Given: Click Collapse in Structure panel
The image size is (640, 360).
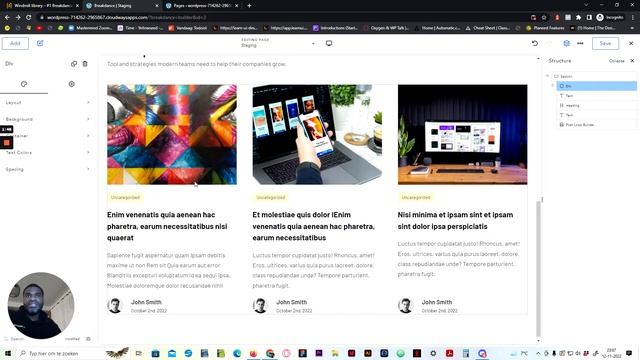Looking at the screenshot, I should pos(617,61).
